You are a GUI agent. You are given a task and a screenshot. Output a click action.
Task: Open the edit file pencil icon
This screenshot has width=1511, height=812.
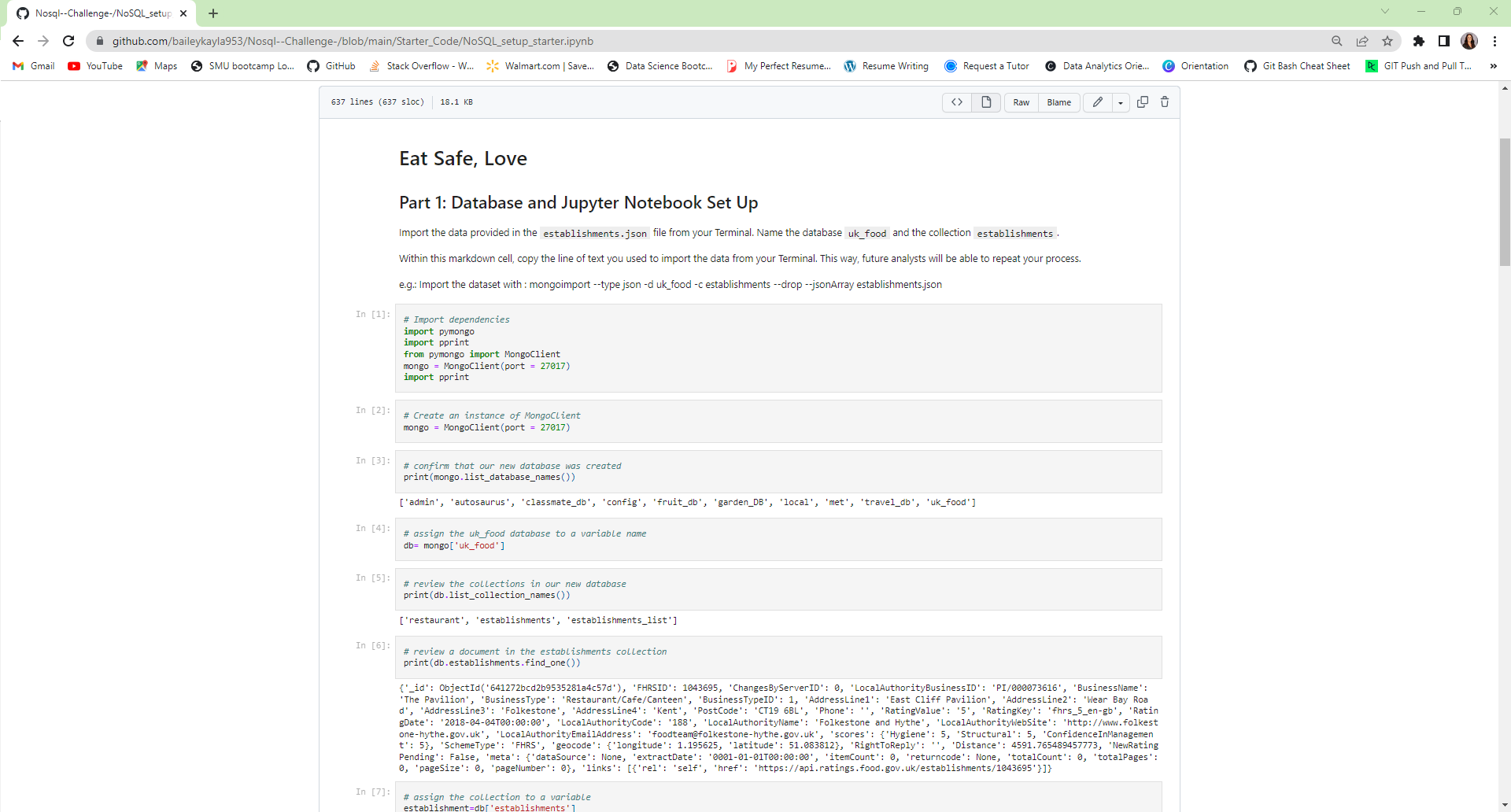[1097, 102]
